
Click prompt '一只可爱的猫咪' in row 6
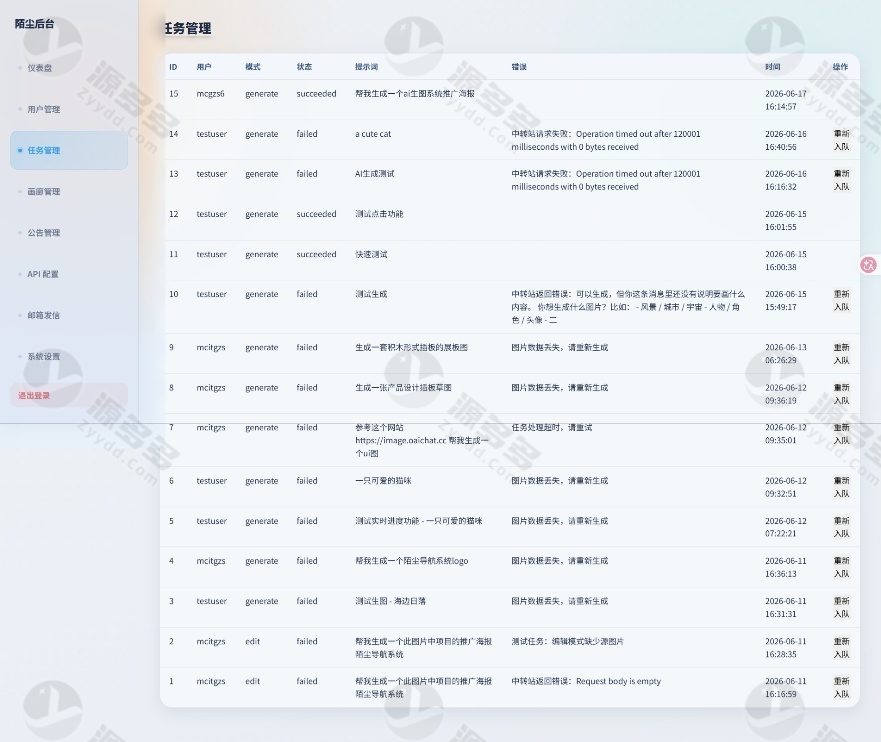pyautogui.click(x=383, y=481)
